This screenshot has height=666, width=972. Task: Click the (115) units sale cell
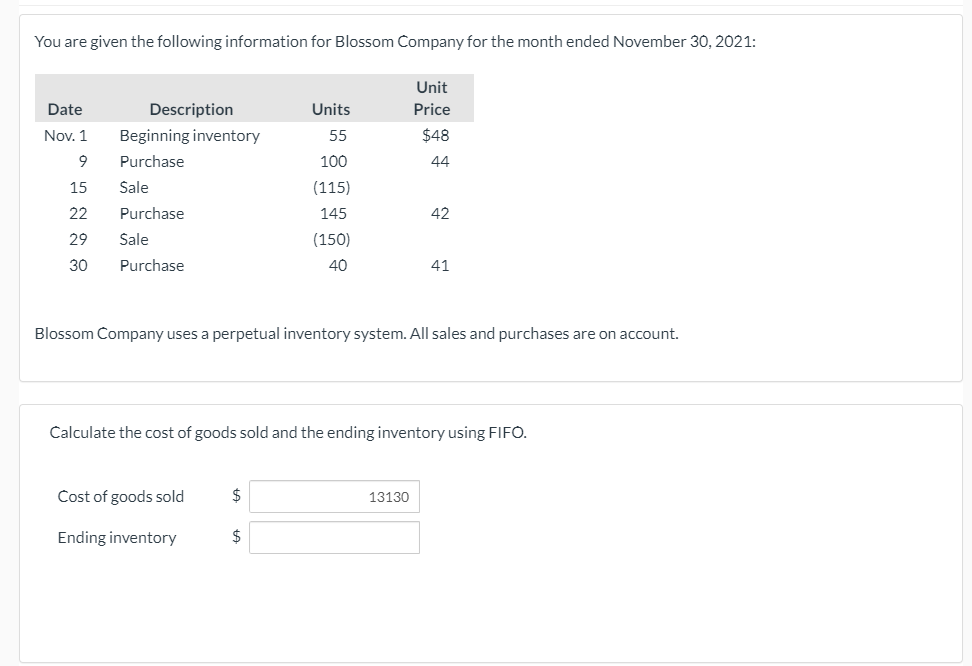pyautogui.click(x=332, y=187)
